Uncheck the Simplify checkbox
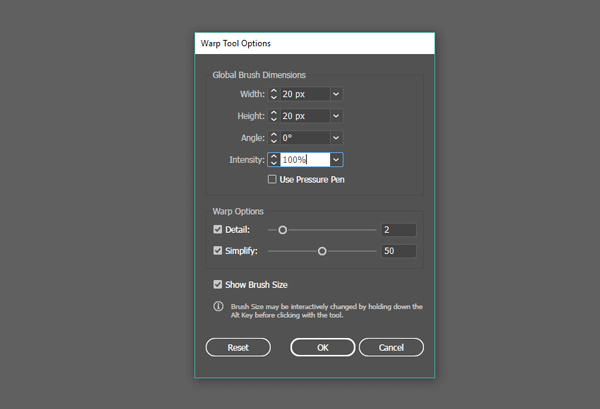The height and width of the screenshot is (409, 600). (218, 251)
